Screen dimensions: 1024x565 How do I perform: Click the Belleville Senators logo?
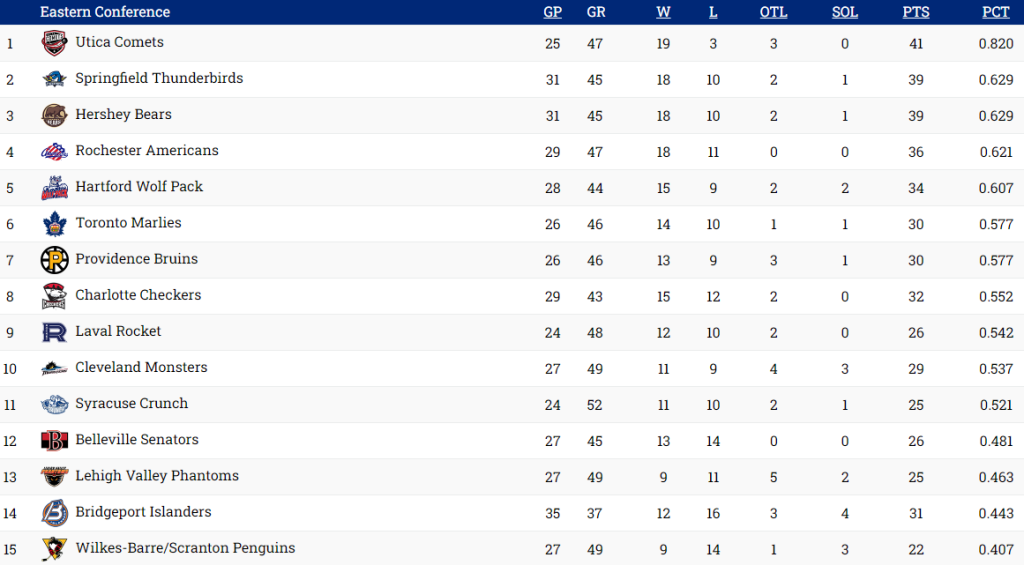pos(54,440)
